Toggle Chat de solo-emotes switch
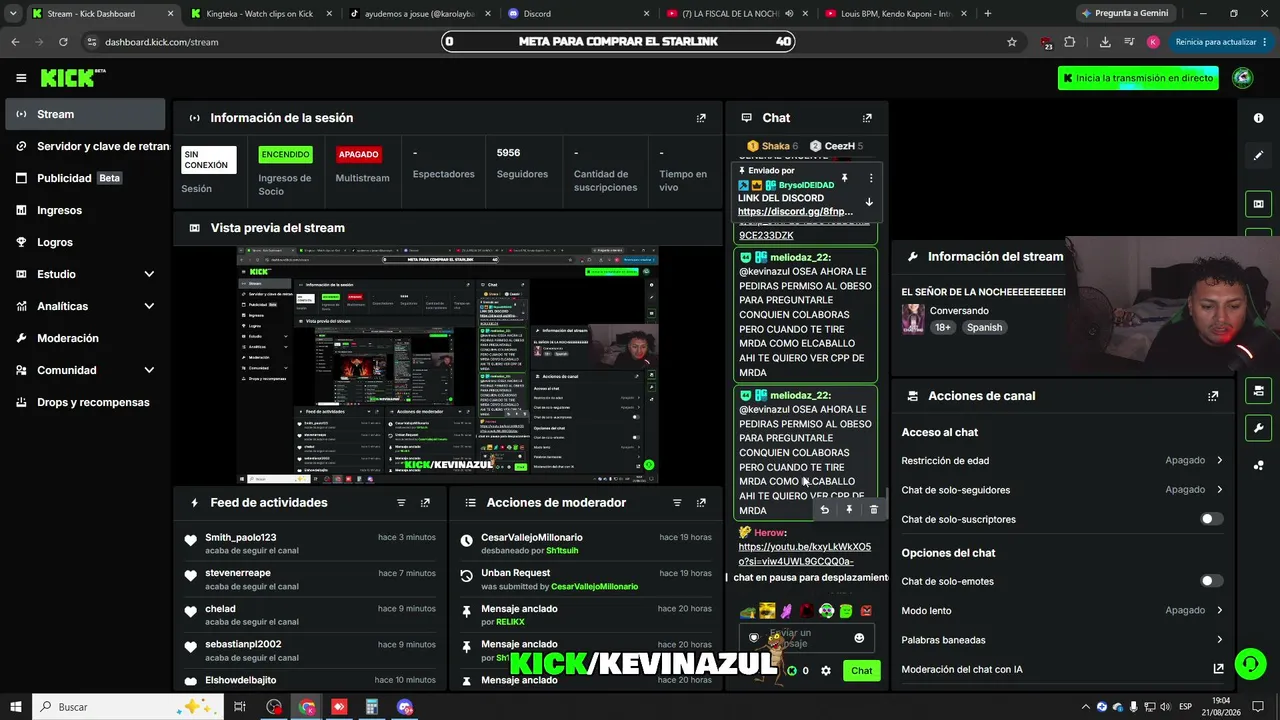 (x=1212, y=581)
